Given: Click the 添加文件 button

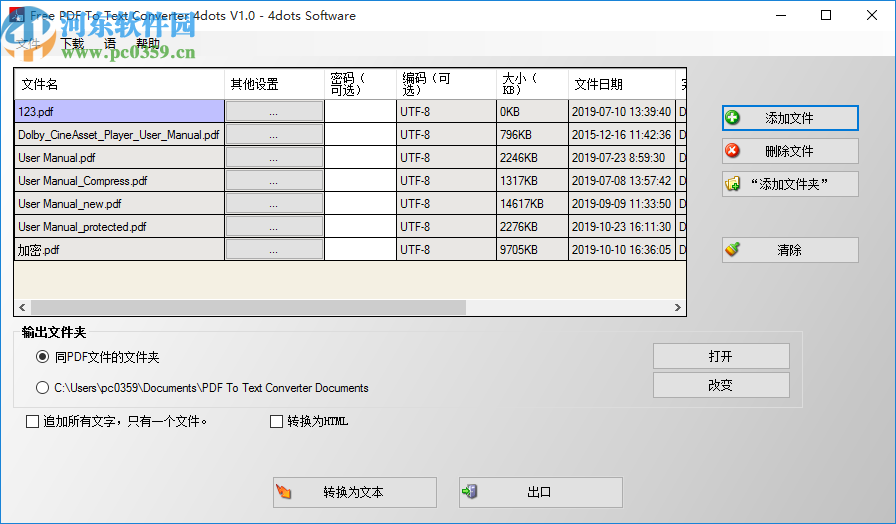Looking at the screenshot, I should pos(790,118).
